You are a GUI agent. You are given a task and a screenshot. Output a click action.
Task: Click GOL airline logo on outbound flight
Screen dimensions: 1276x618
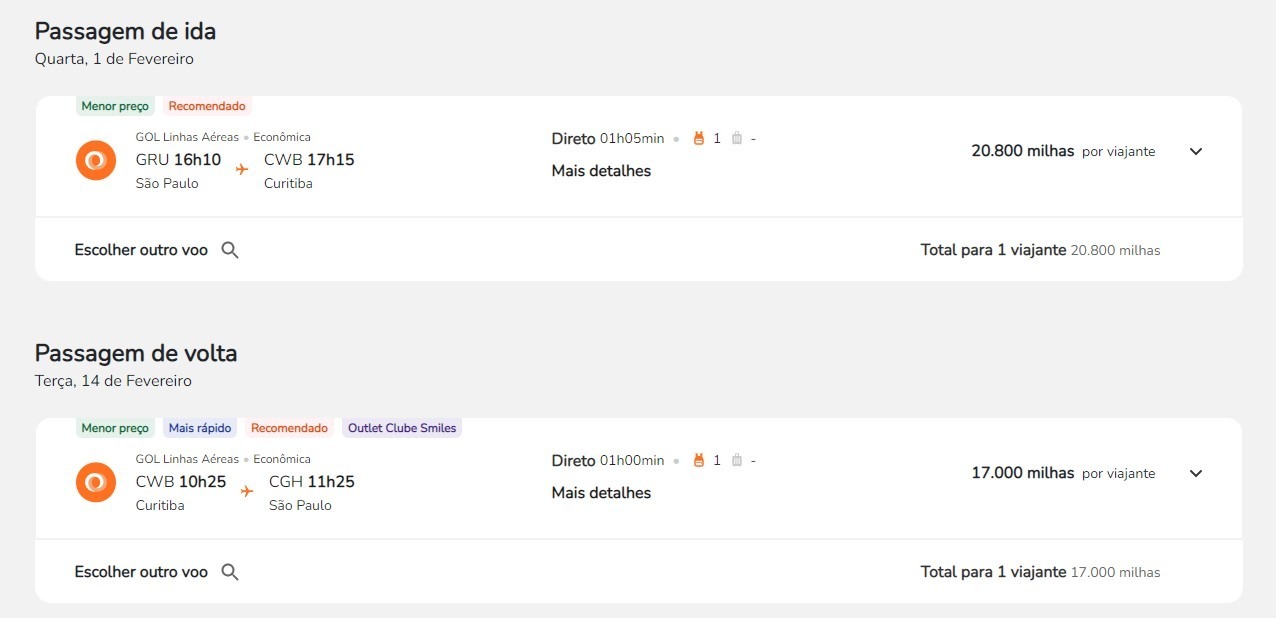tap(96, 160)
